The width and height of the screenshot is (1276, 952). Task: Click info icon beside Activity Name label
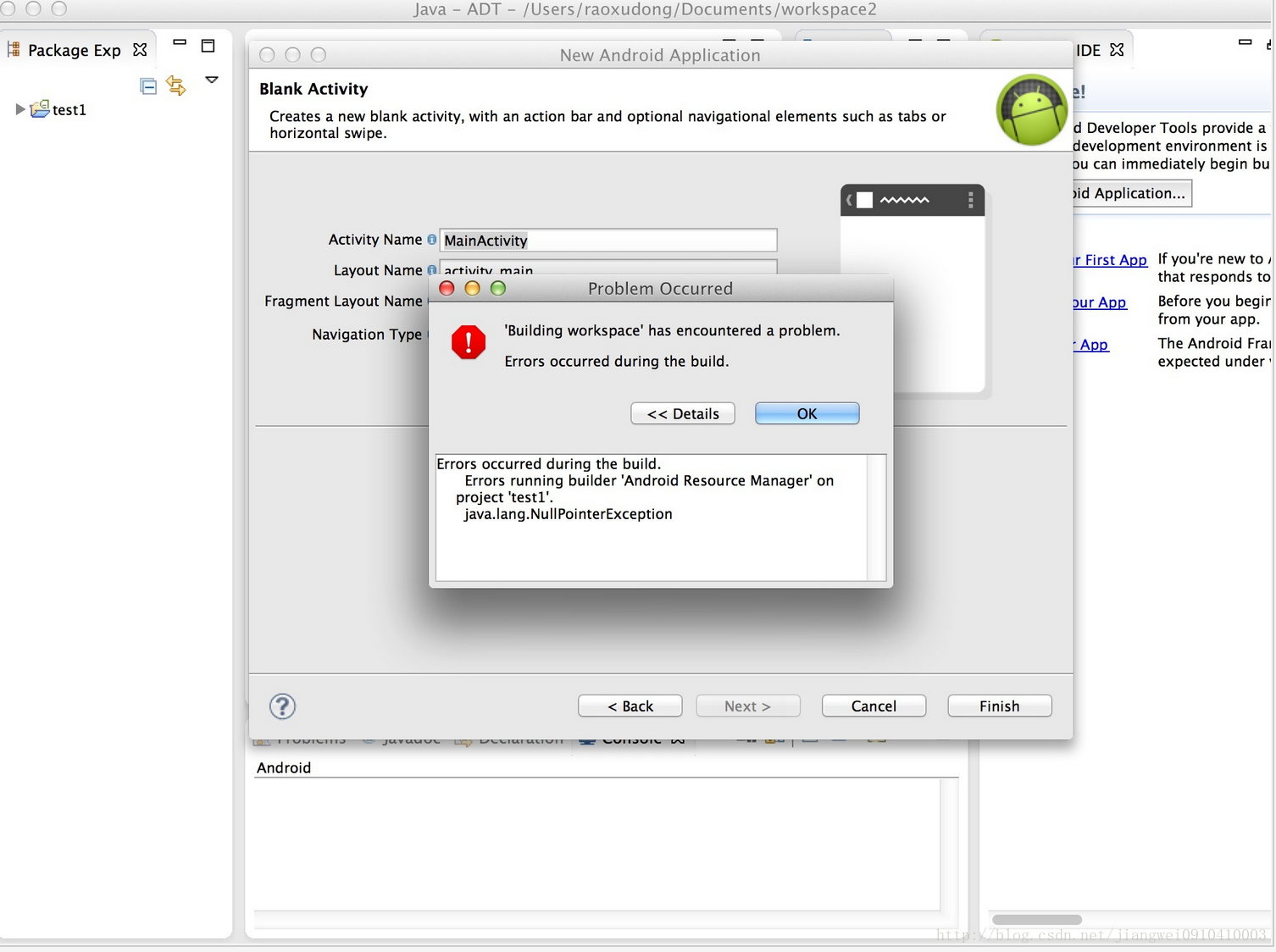click(x=432, y=240)
